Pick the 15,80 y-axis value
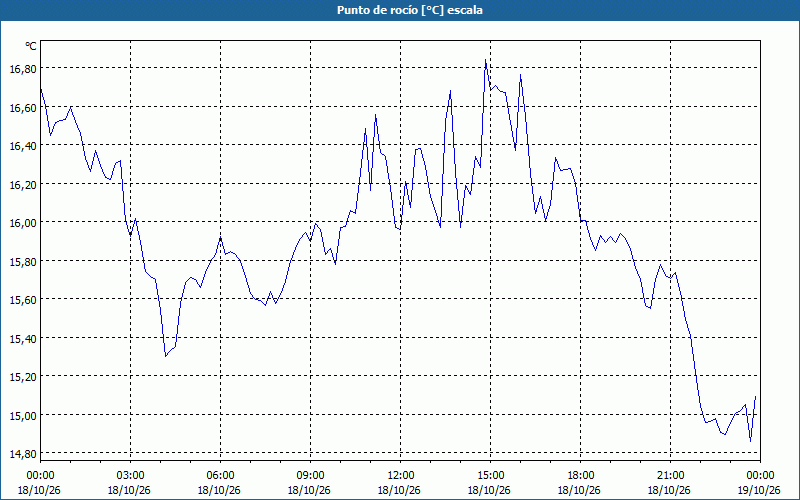Viewport: 800px width, 500px height. (23, 262)
